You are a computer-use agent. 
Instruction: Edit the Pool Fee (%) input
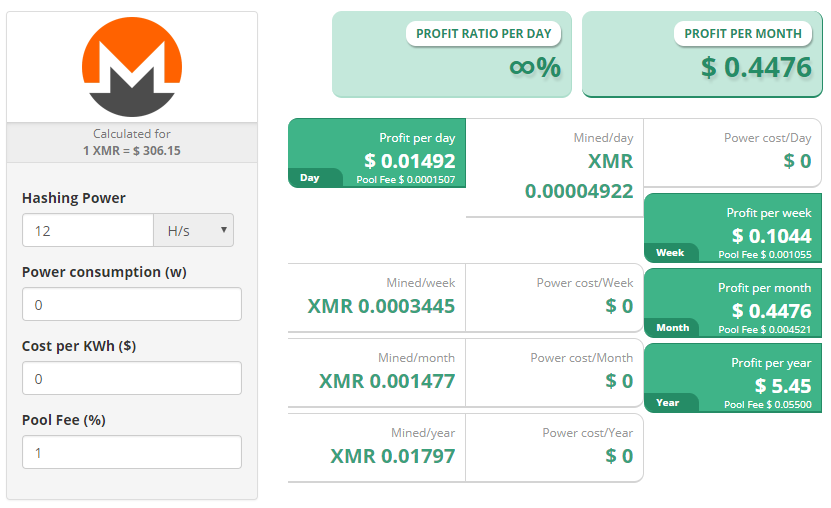click(132, 452)
